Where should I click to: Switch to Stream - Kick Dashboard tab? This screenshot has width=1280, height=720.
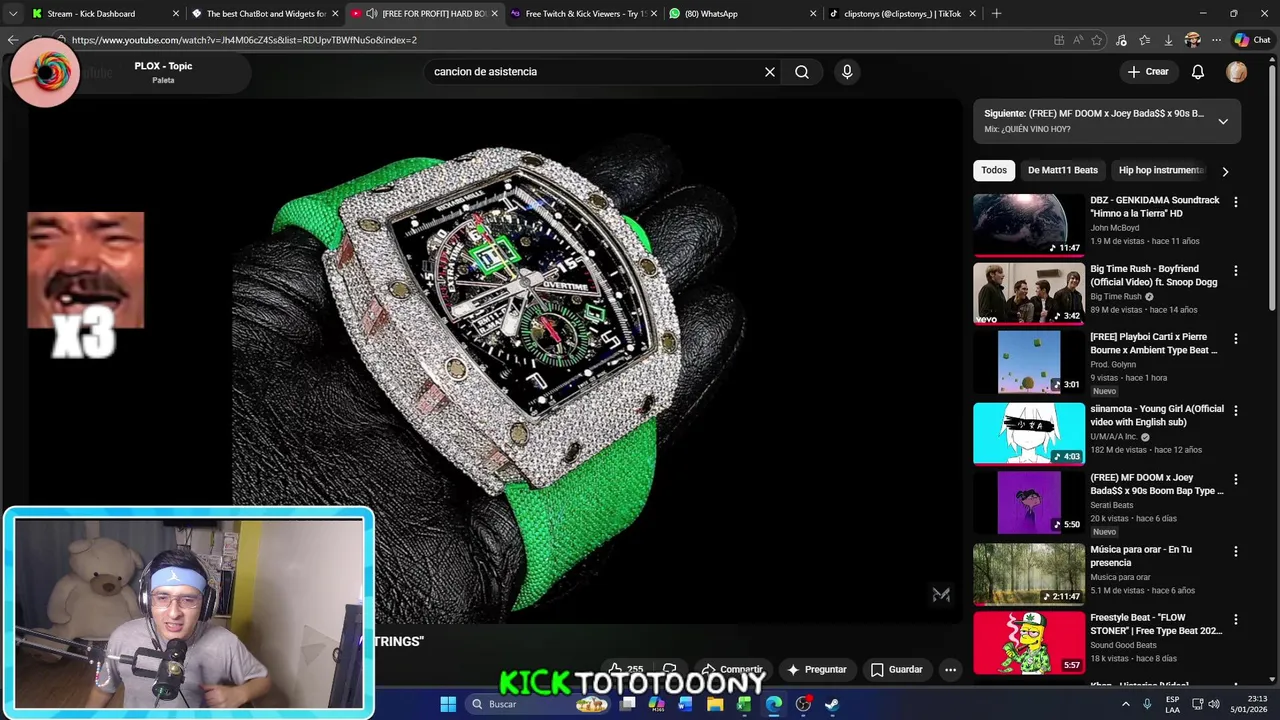tap(105, 14)
